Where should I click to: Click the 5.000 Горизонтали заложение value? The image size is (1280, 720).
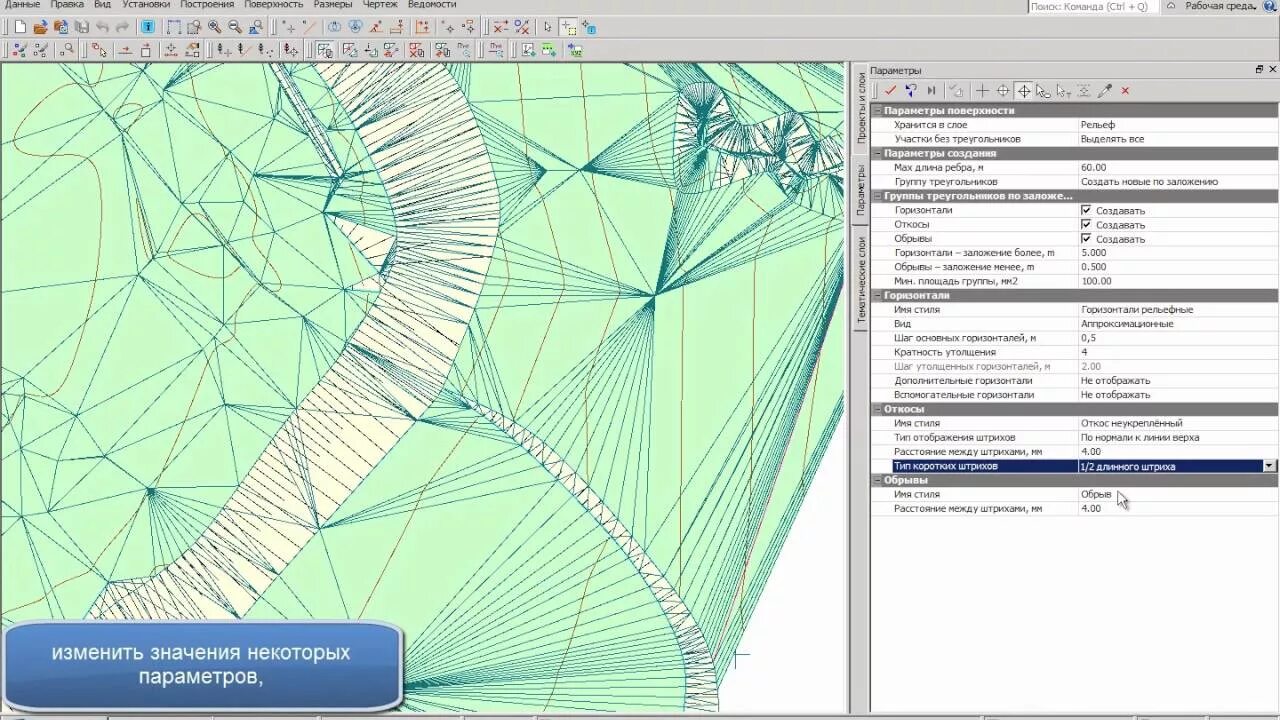[x=1093, y=253]
